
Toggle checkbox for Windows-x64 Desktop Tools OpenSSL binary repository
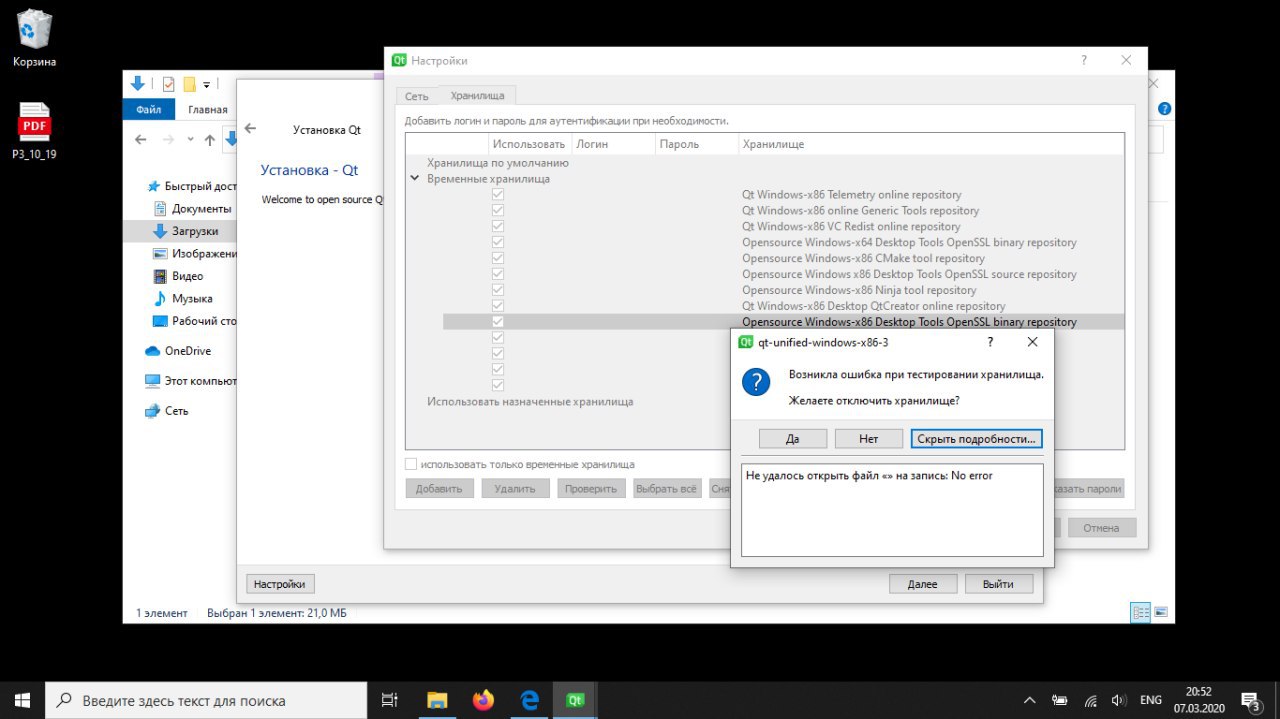[x=498, y=243]
